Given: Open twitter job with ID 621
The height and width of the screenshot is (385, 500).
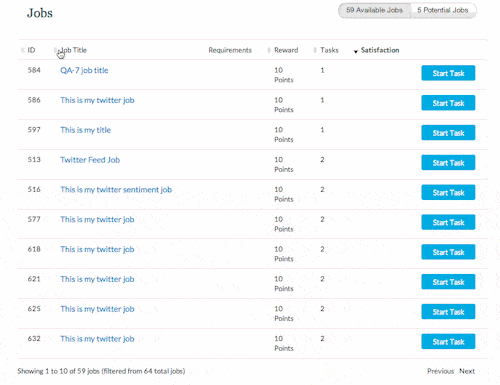Looking at the screenshot, I should (x=97, y=279).
